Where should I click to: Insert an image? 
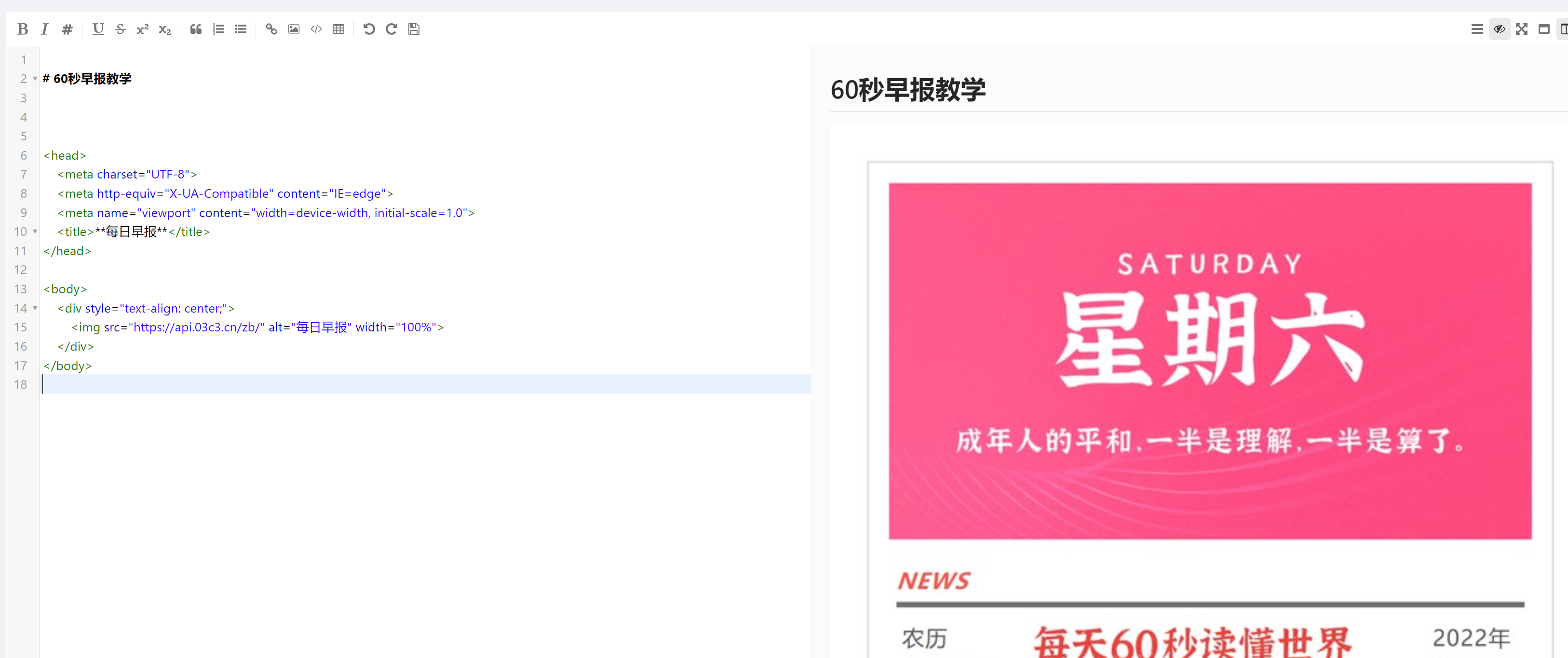coord(294,29)
